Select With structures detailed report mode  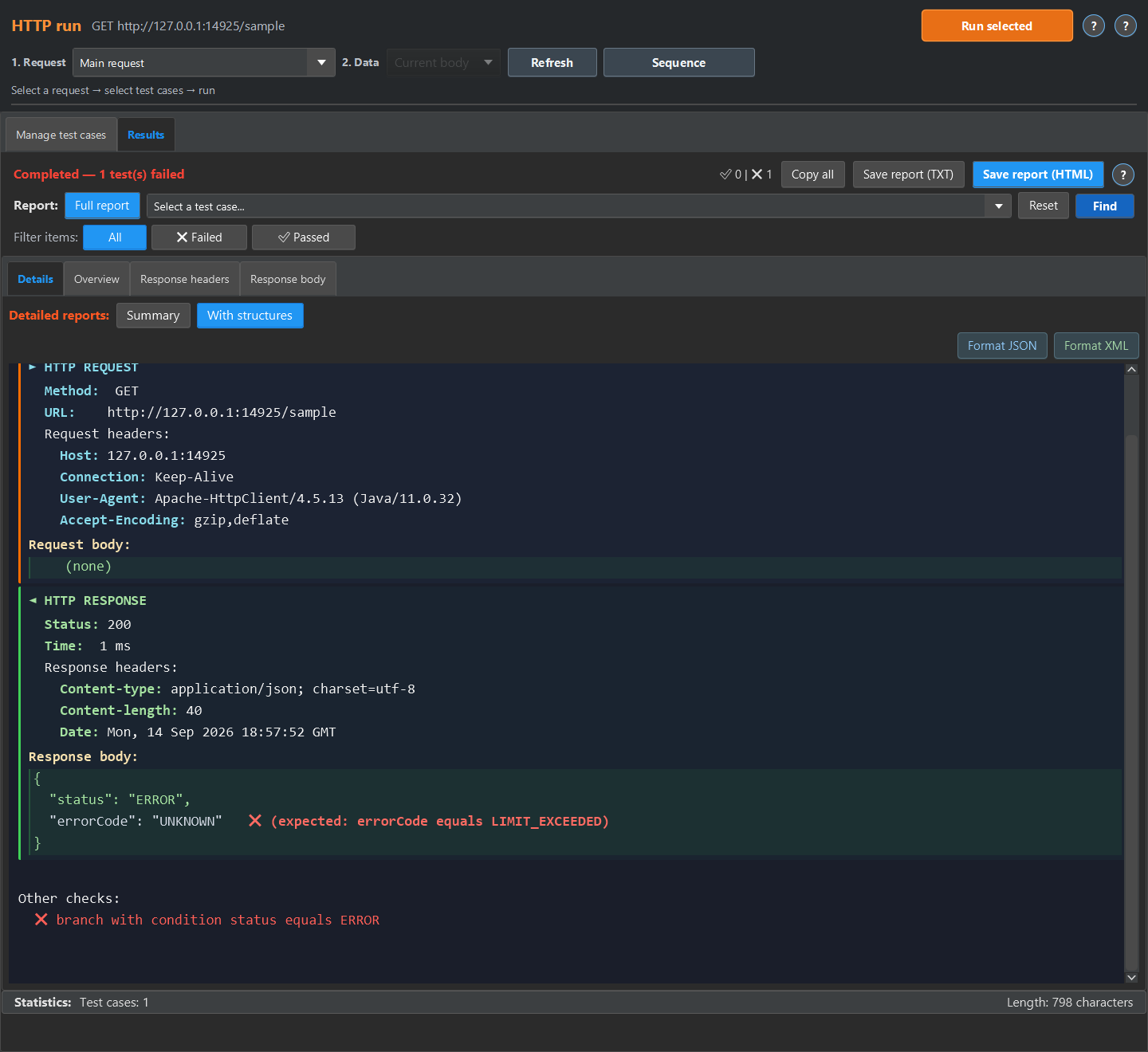pyautogui.click(x=250, y=316)
